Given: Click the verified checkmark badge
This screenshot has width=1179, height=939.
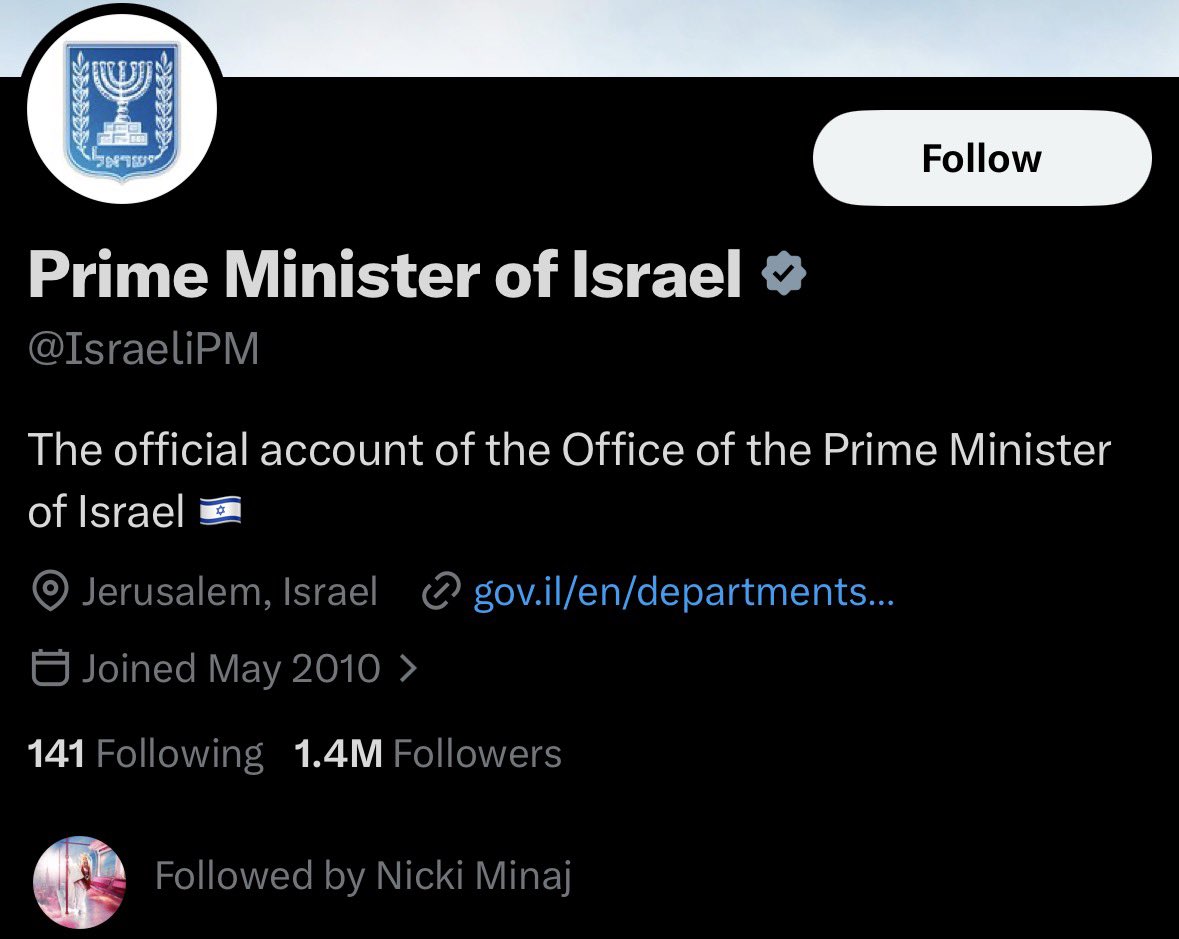Looking at the screenshot, I should pos(783,274).
